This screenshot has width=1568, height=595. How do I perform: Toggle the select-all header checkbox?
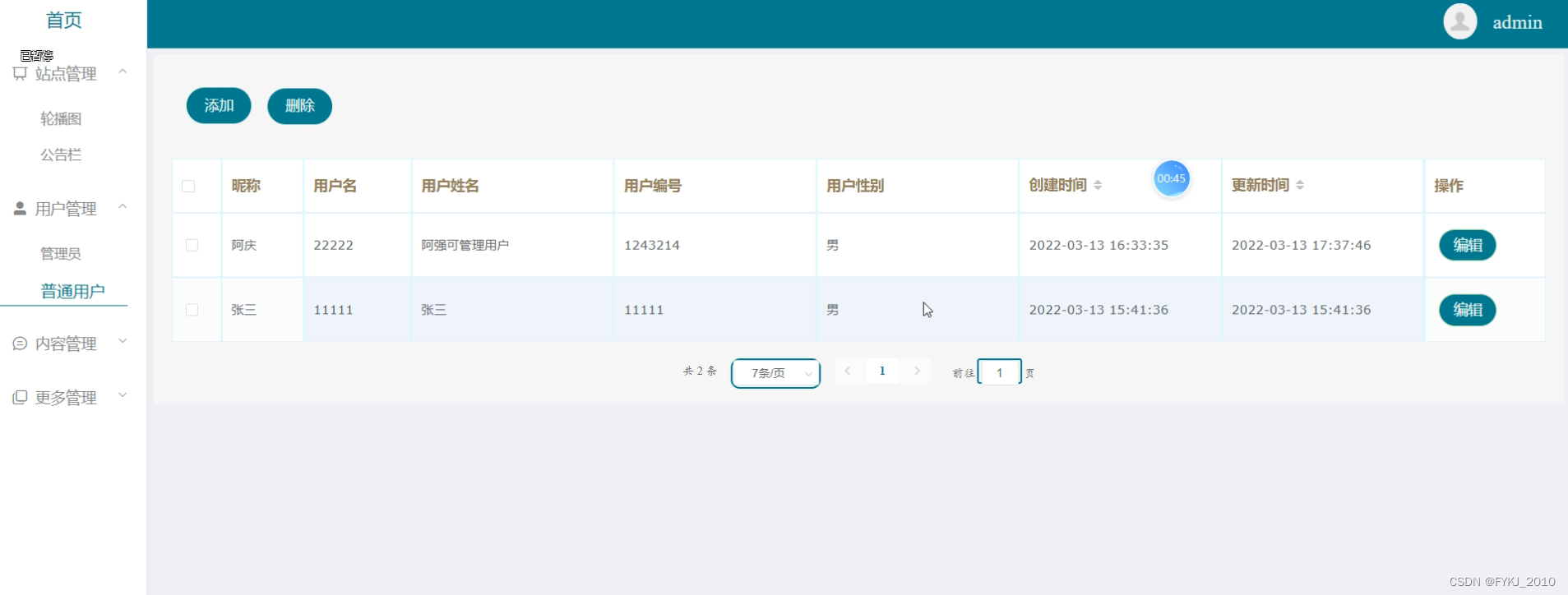tap(188, 186)
